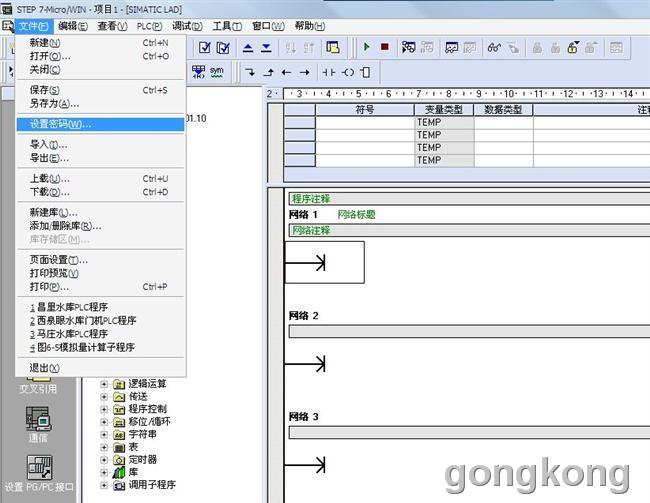Expand the 逻辑运算 tree folder
650x503 pixels.
tap(104, 384)
